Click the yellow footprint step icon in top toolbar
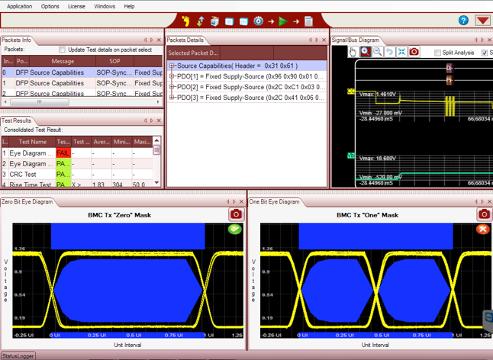The width and height of the screenshot is (493, 360). [186, 21]
